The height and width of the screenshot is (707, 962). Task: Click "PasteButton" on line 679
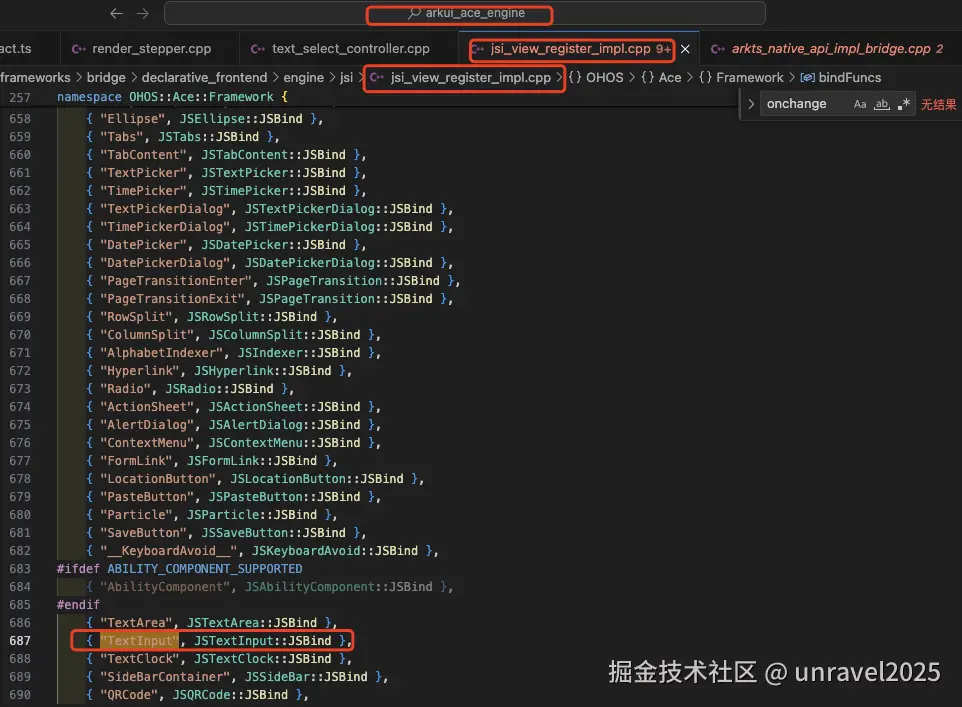tap(147, 496)
